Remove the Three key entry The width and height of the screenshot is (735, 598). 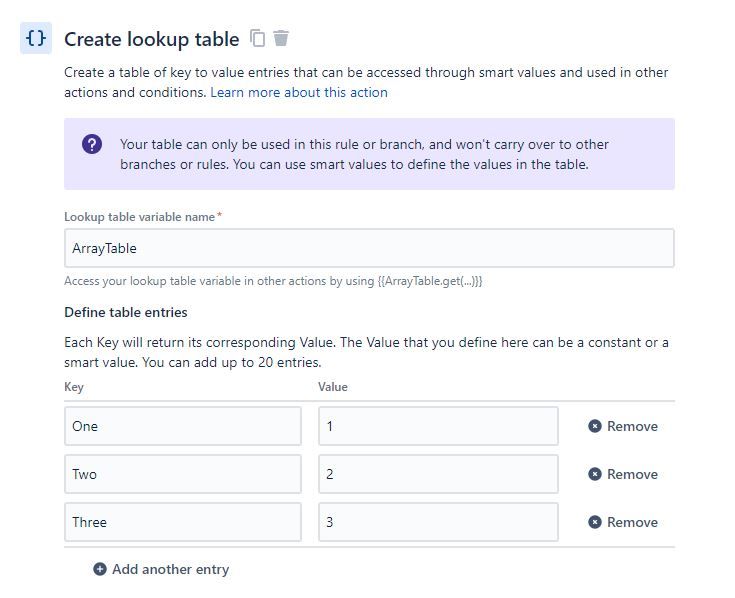tap(632, 522)
